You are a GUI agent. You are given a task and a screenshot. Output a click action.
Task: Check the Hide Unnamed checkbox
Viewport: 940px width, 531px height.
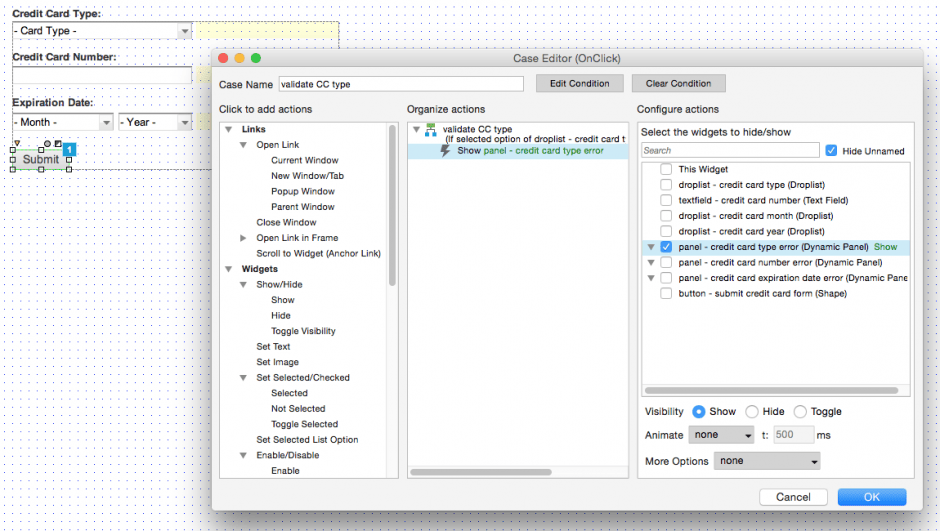point(831,151)
